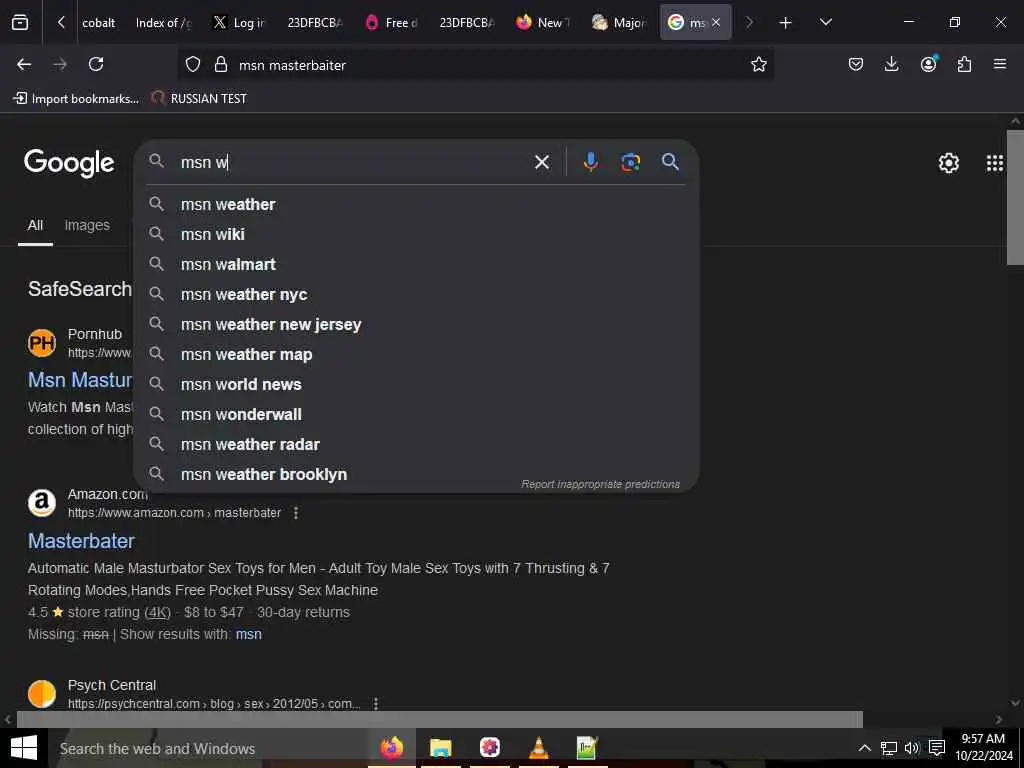Select suggestion msn wonderwall
Screen dimensions: 1024x768
pos(416,415)
